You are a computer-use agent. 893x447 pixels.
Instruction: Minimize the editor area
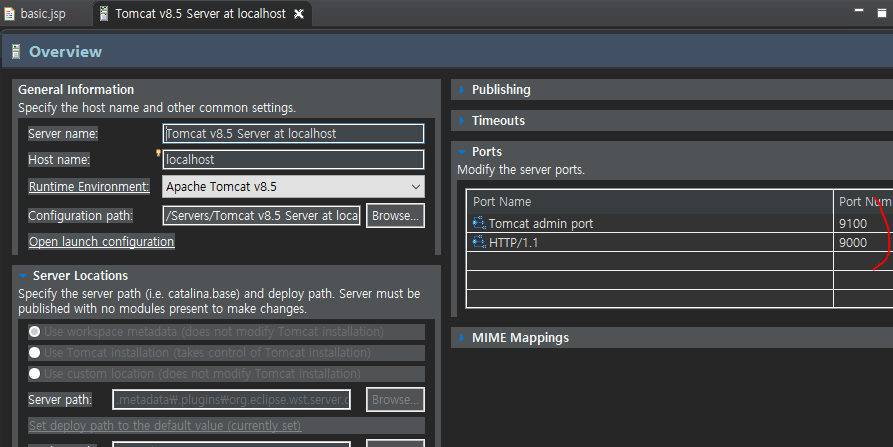tap(859, 10)
